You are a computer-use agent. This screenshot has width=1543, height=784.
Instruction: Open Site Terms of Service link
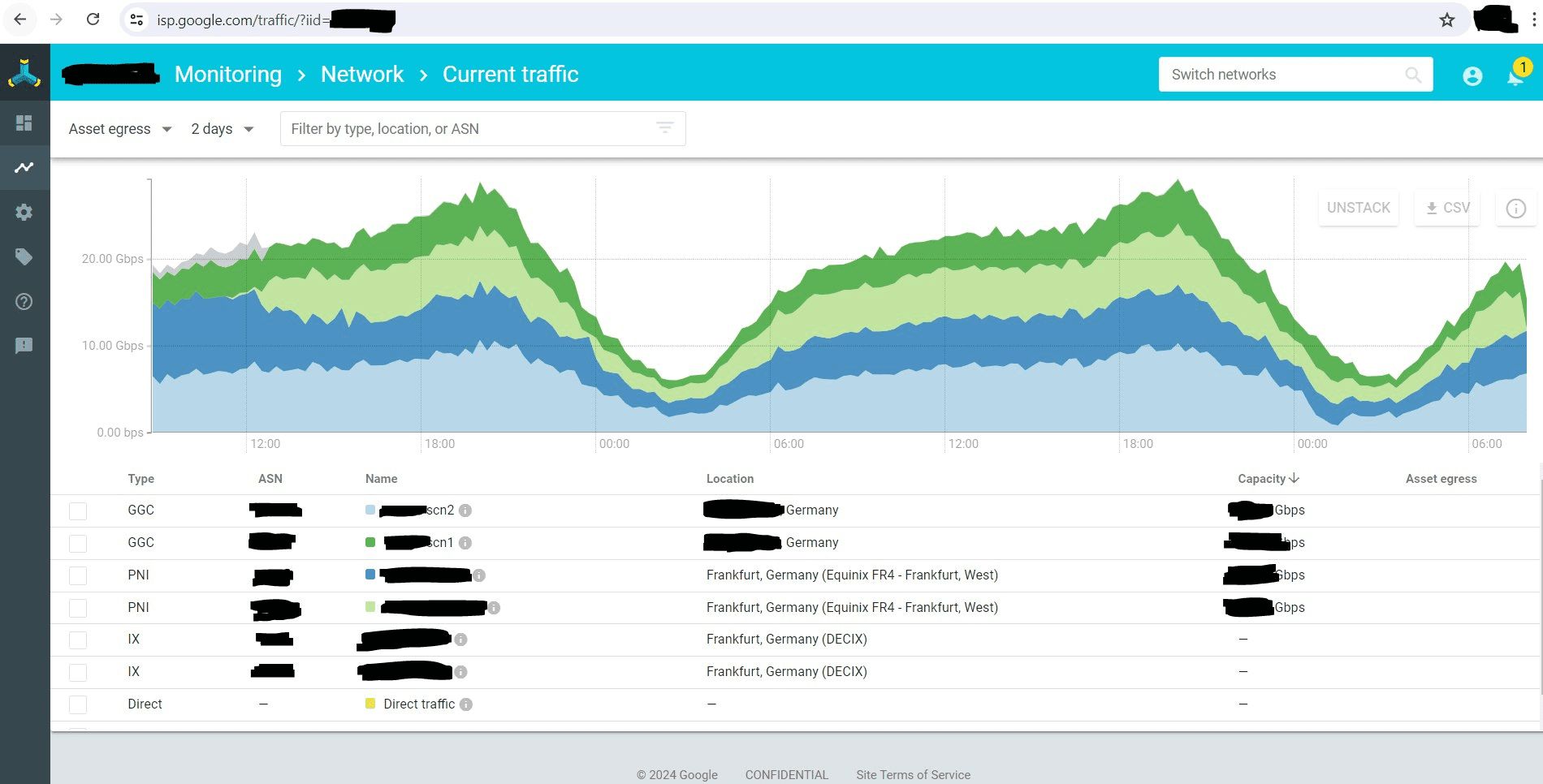[913, 775]
